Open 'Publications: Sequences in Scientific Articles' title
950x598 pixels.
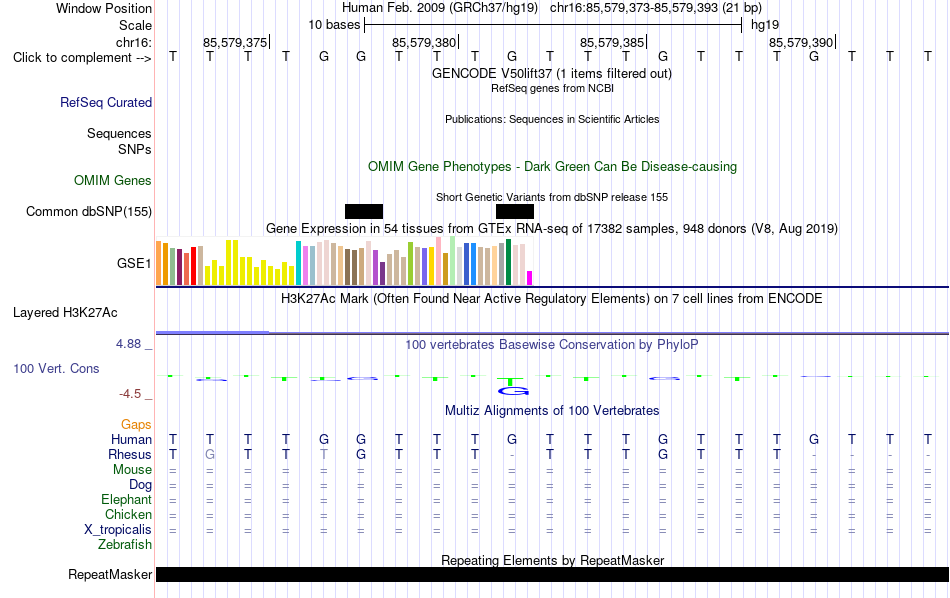[552, 119]
